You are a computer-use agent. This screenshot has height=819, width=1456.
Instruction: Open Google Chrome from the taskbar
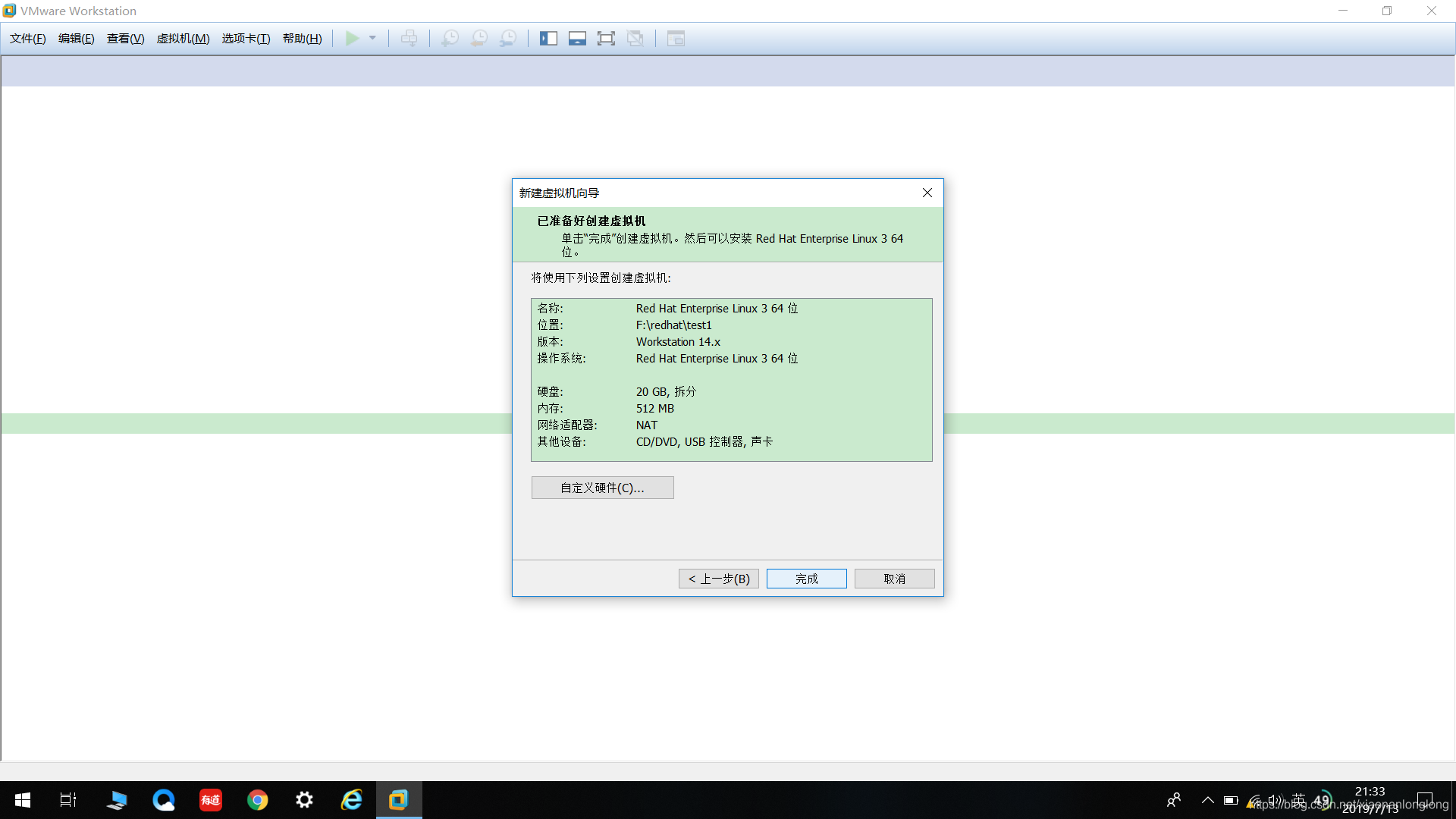pyautogui.click(x=258, y=800)
